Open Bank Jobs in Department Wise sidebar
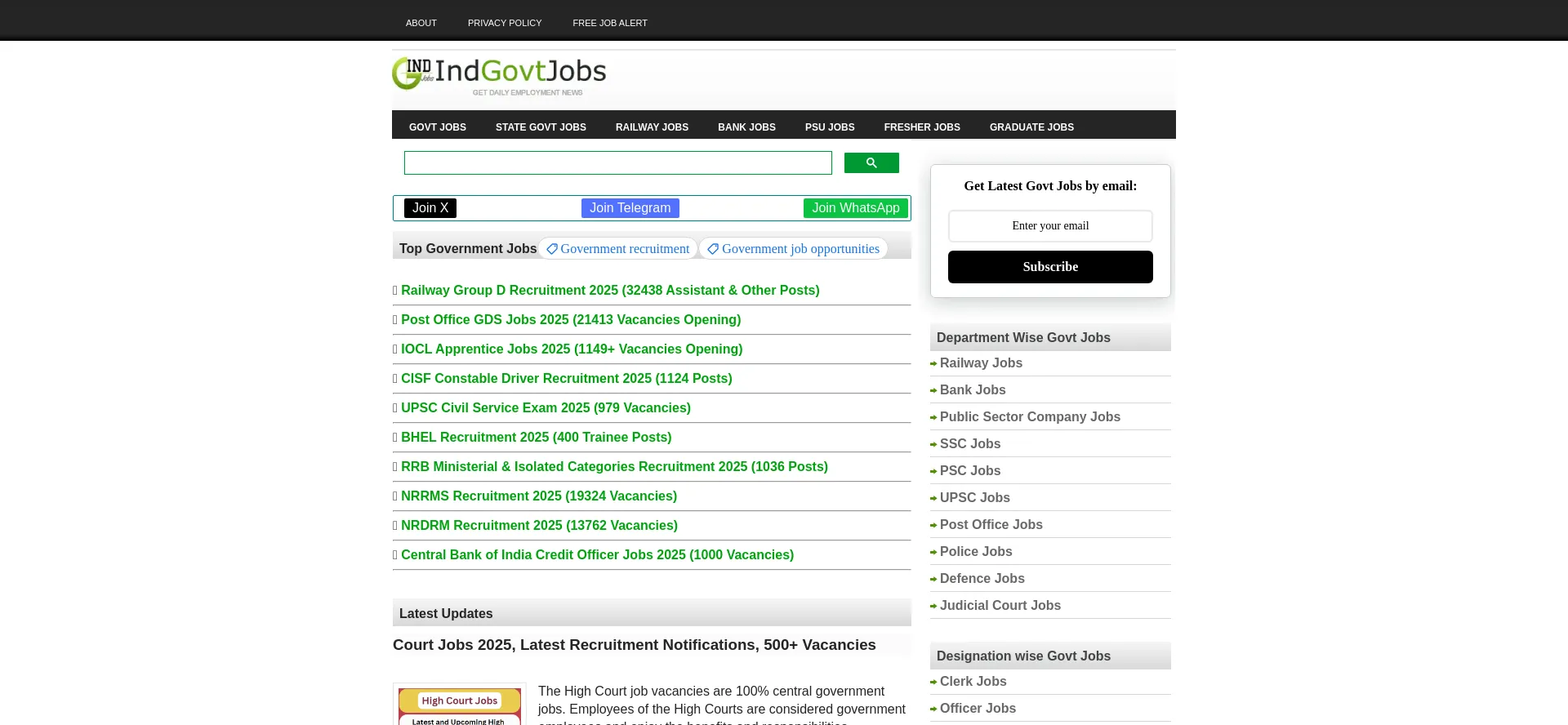The image size is (1568, 725). tap(973, 389)
